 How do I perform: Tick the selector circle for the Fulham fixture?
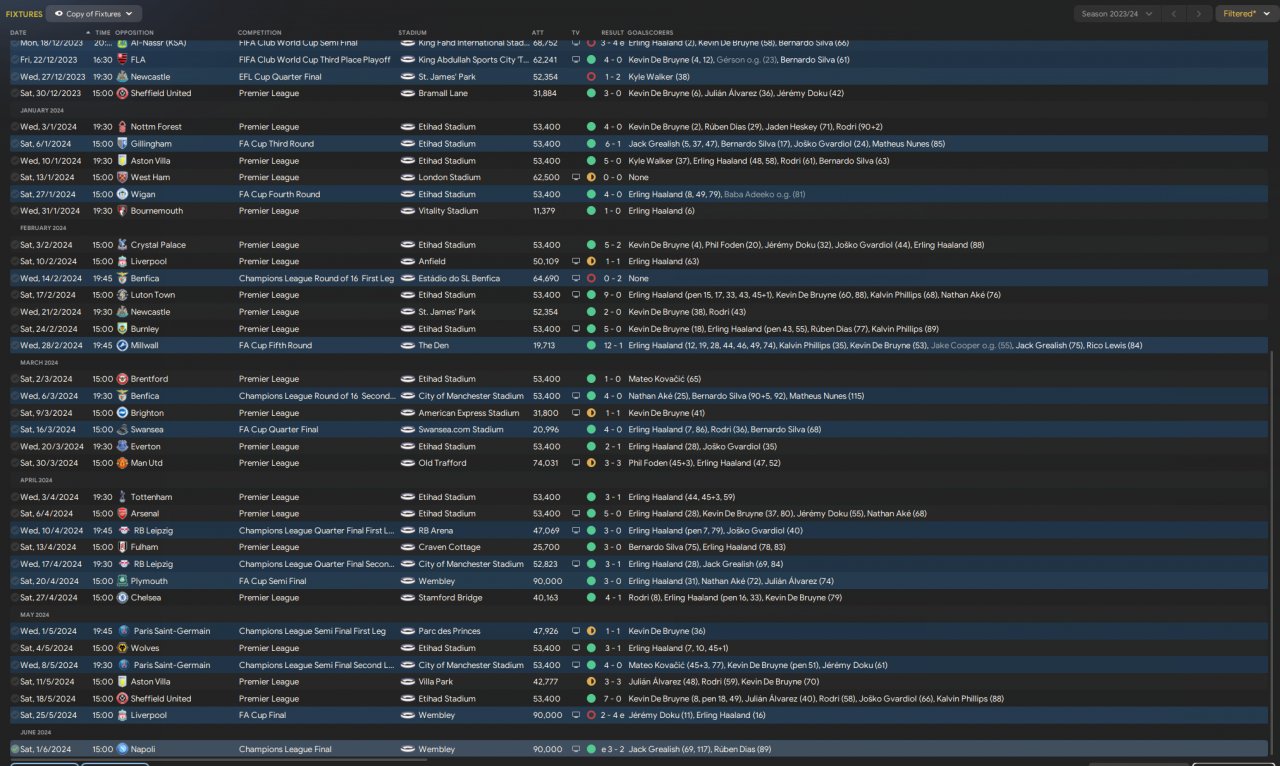click(15, 547)
